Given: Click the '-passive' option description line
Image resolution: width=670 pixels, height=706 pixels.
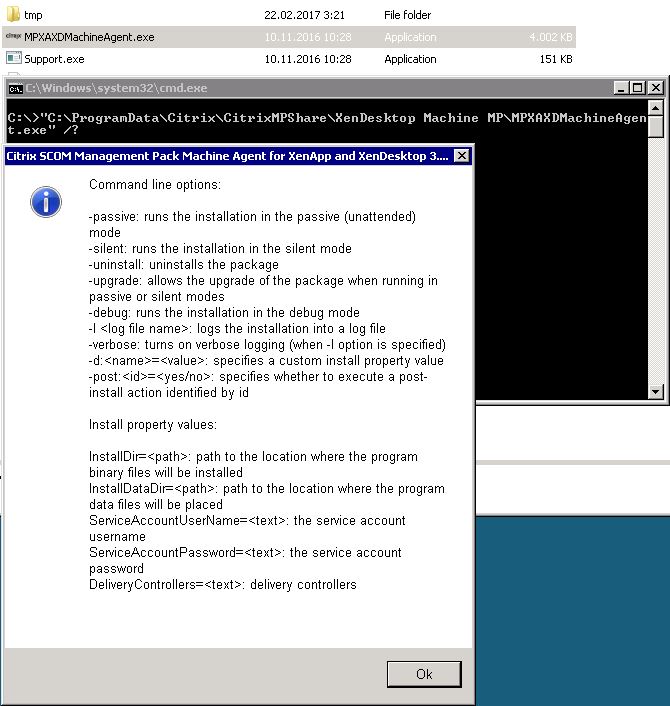Looking at the screenshot, I should (x=253, y=225).
